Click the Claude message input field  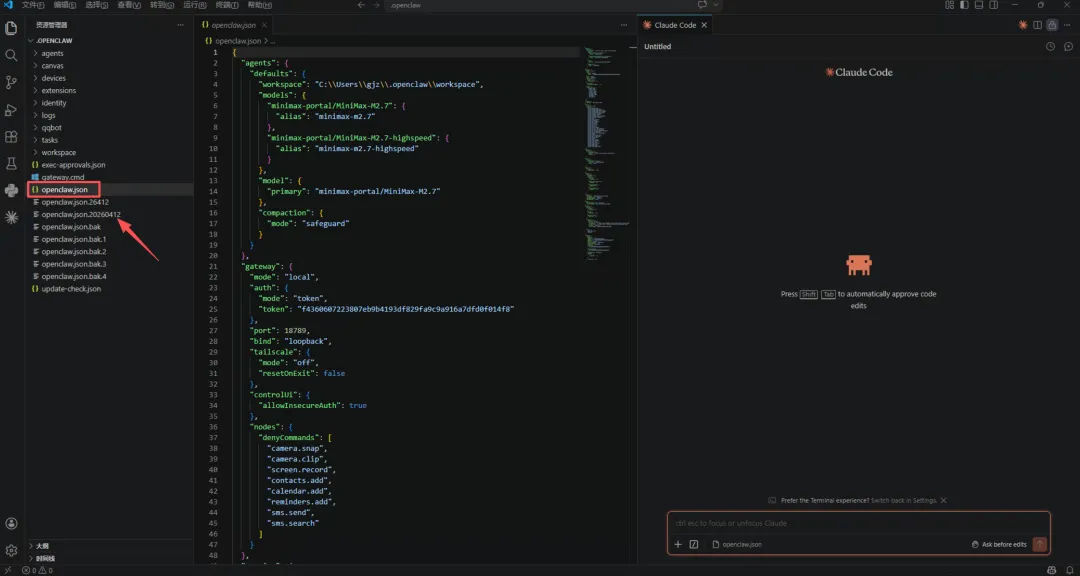(858, 523)
